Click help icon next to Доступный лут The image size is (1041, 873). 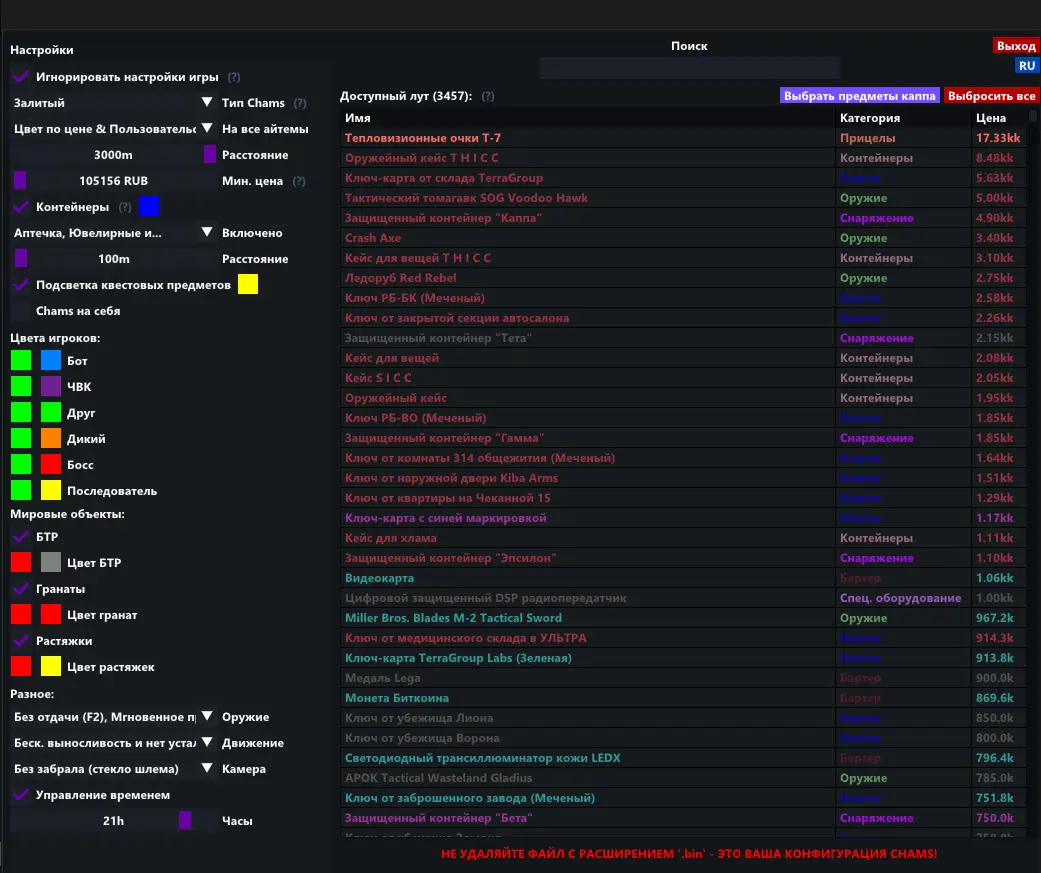(x=488, y=97)
